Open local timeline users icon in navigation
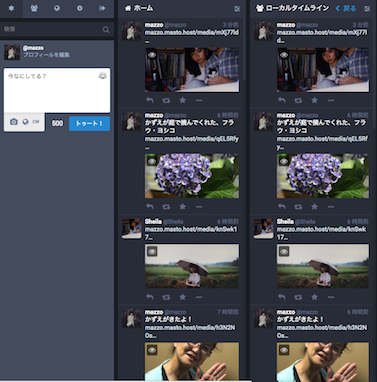 tap(34, 8)
